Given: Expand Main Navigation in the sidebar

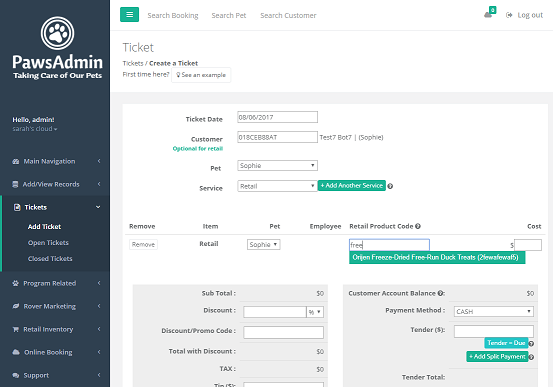Looking at the screenshot, I should pos(55,161).
